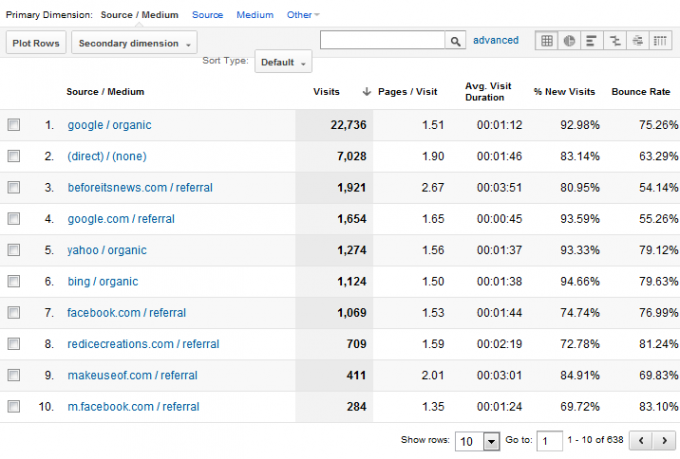The width and height of the screenshot is (680, 459).
Task: Click the magnifier search icon
Action: pos(455,41)
